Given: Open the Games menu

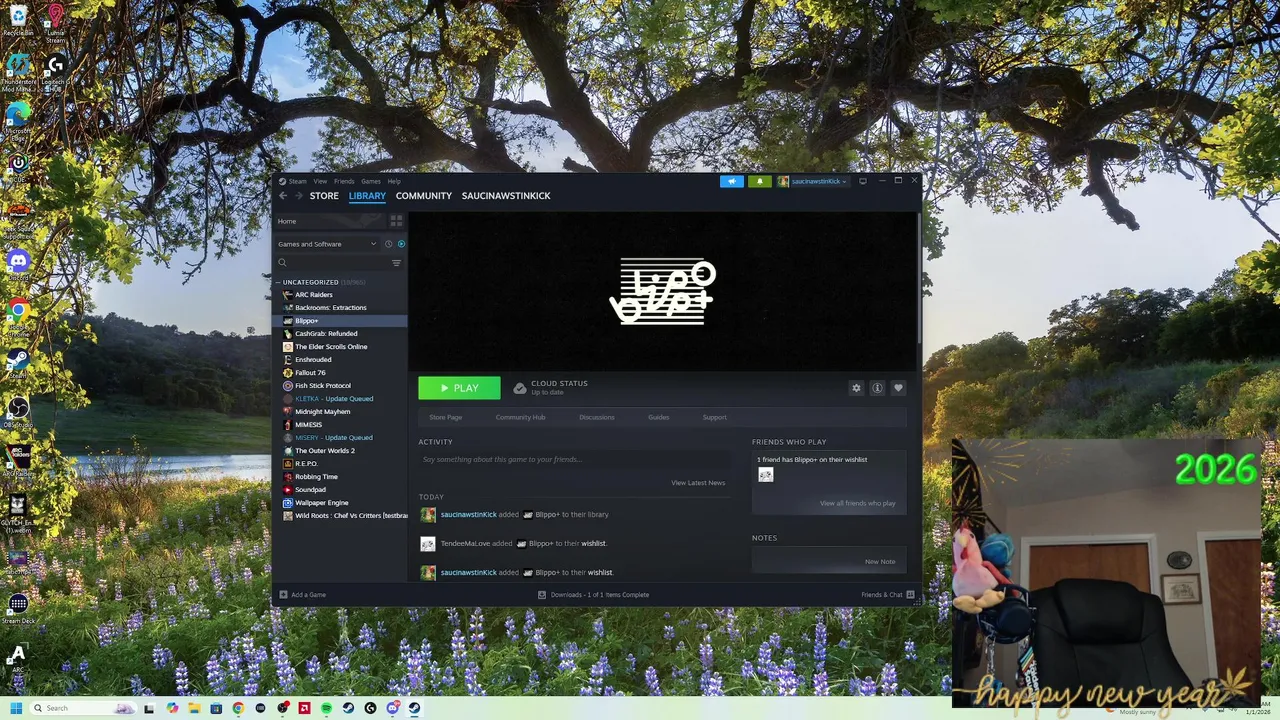Looking at the screenshot, I should pos(371,181).
